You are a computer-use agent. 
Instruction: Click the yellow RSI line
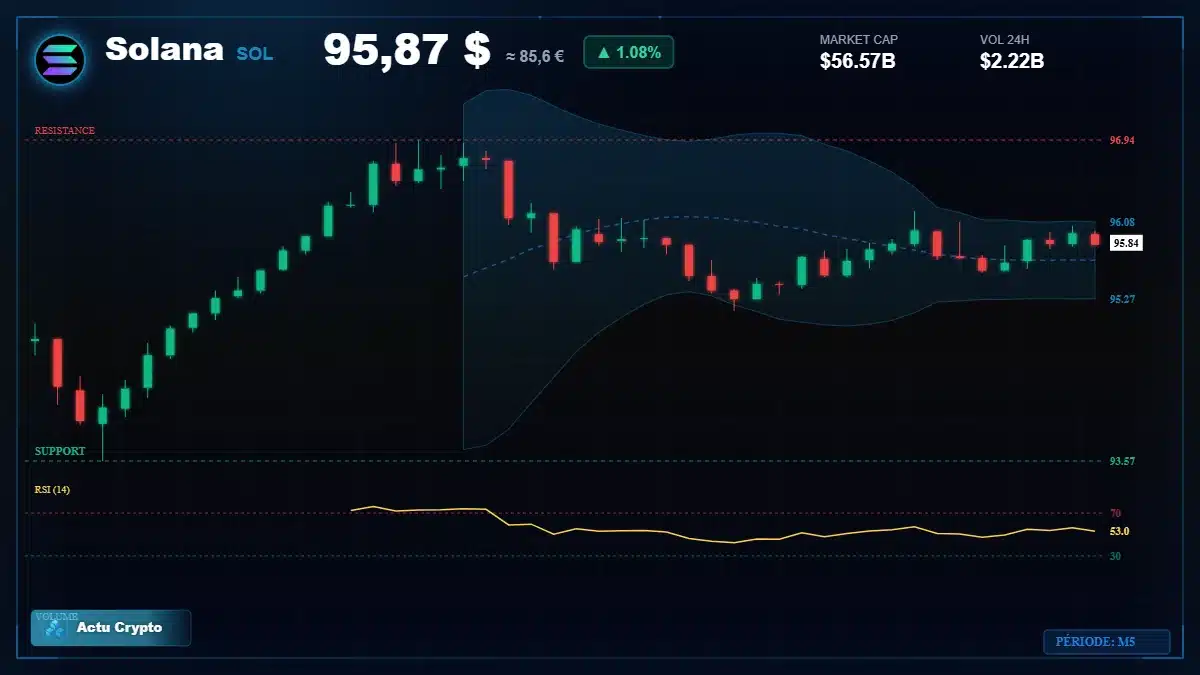[x=723, y=527]
